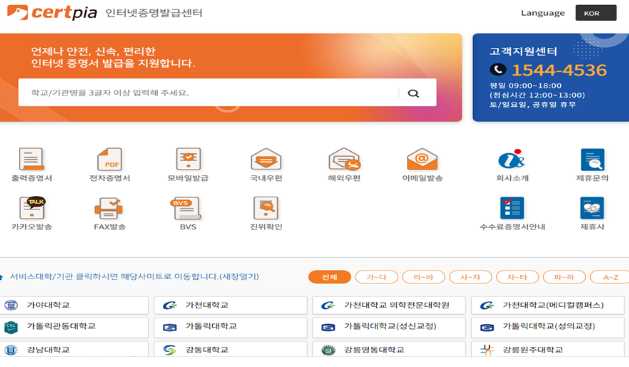Choose the 해외우편 overseas mail icon
The height and width of the screenshot is (367, 629).
[x=344, y=160]
